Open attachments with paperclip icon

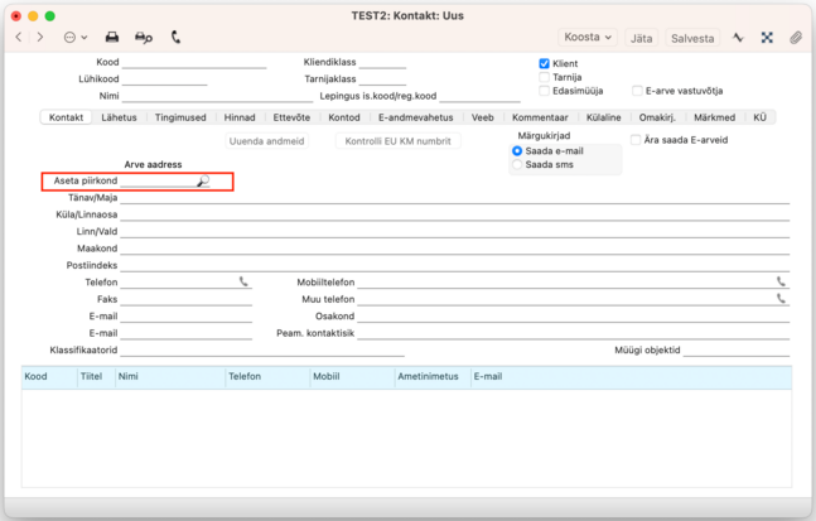795,37
